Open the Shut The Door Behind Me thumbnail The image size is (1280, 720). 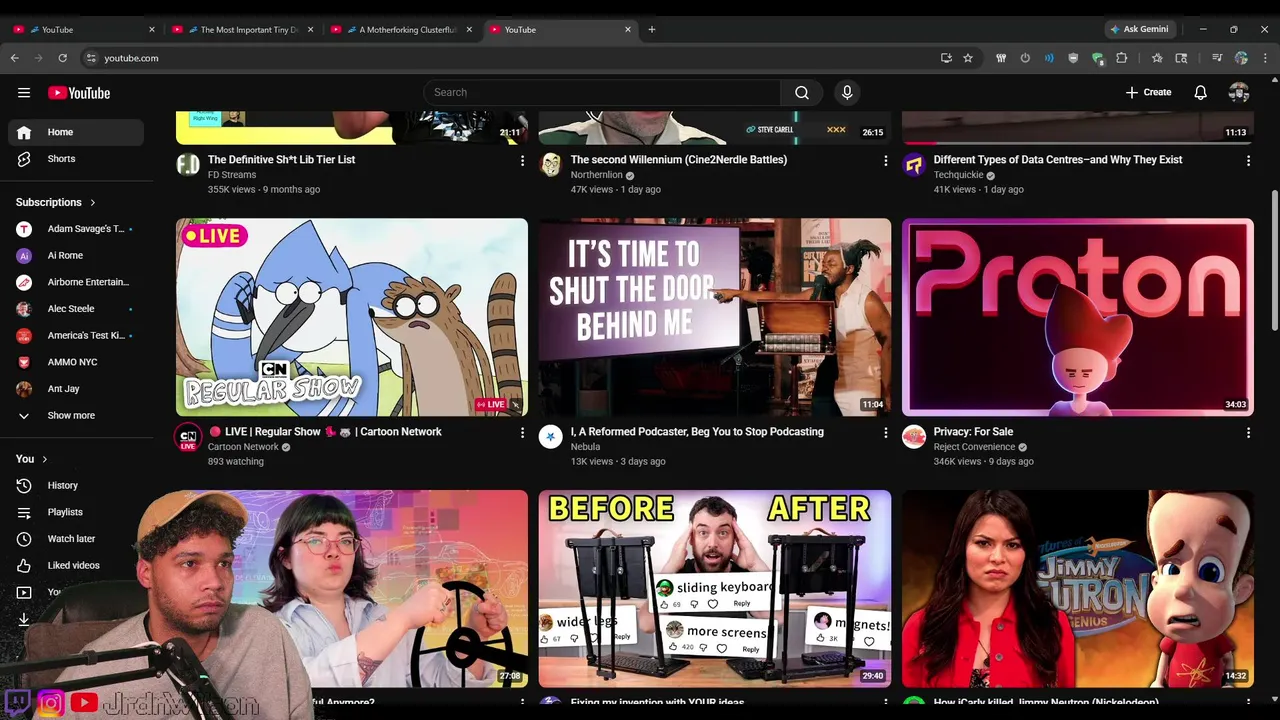point(715,317)
